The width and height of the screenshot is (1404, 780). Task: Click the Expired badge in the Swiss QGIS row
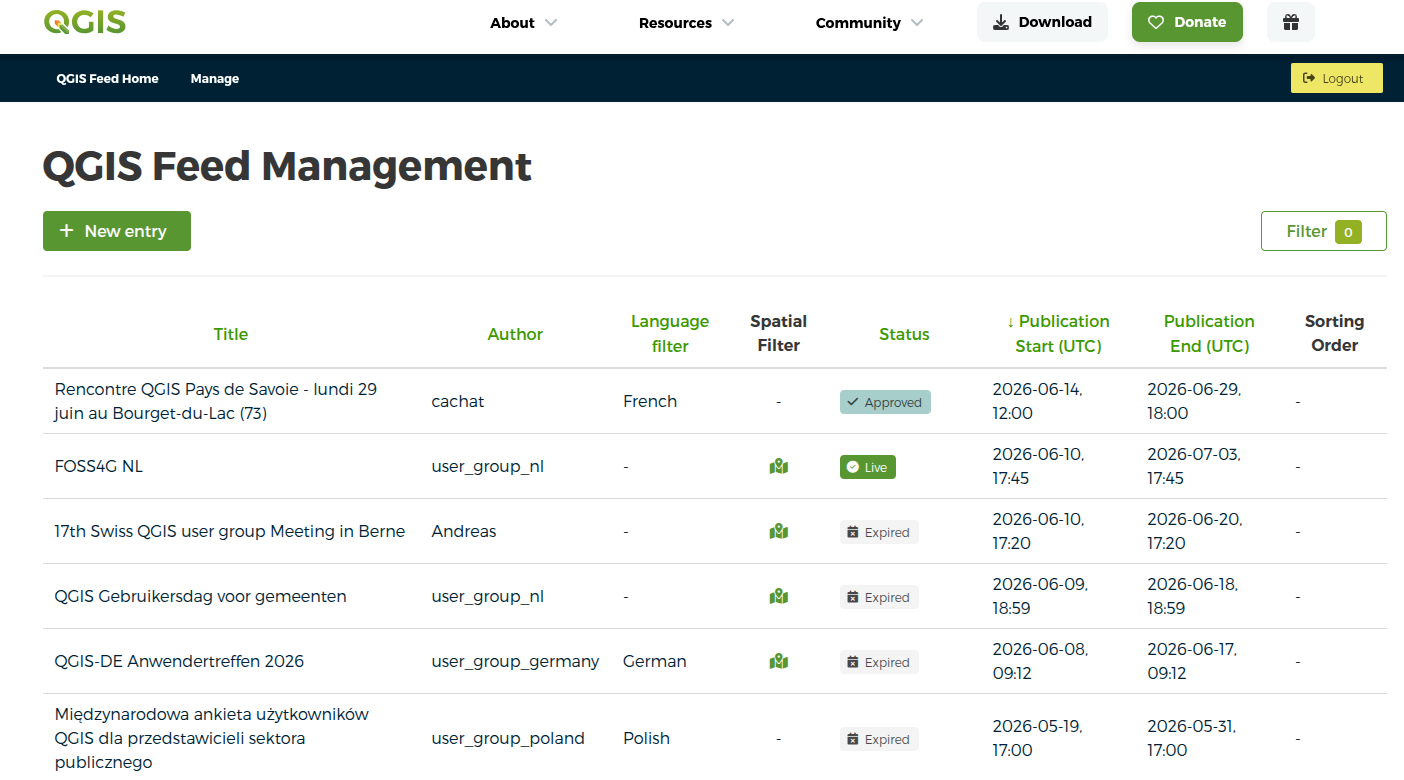click(879, 532)
